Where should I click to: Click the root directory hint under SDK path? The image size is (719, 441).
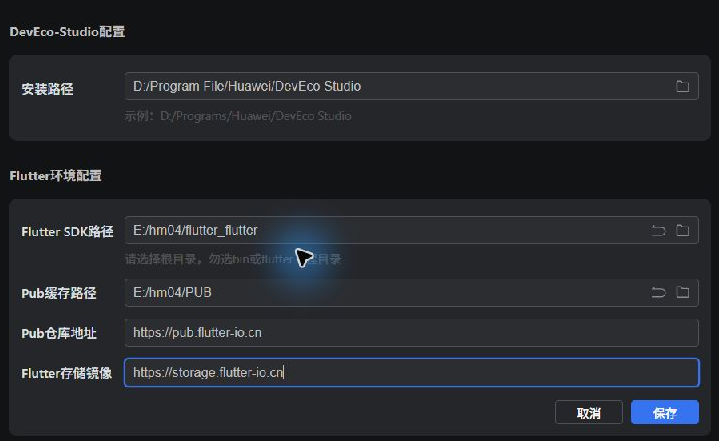click(233, 259)
